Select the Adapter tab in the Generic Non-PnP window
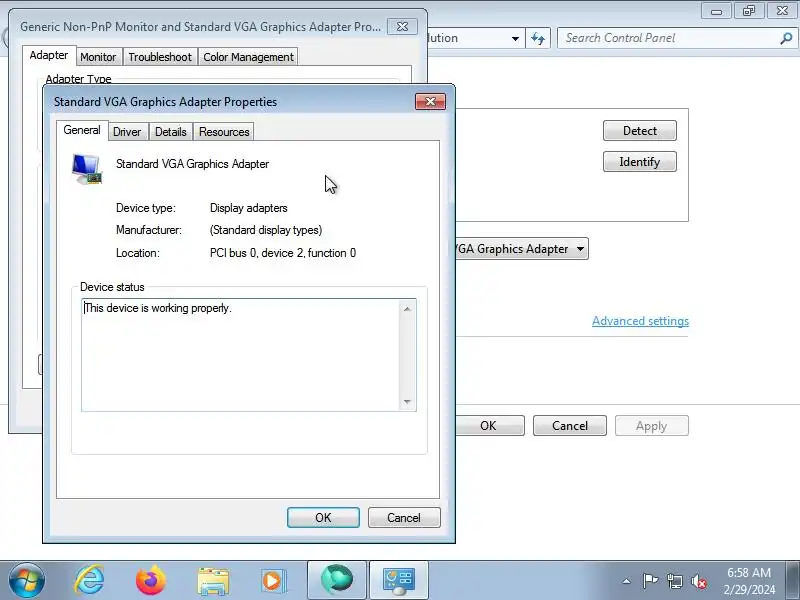800x600 pixels. coord(49,55)
